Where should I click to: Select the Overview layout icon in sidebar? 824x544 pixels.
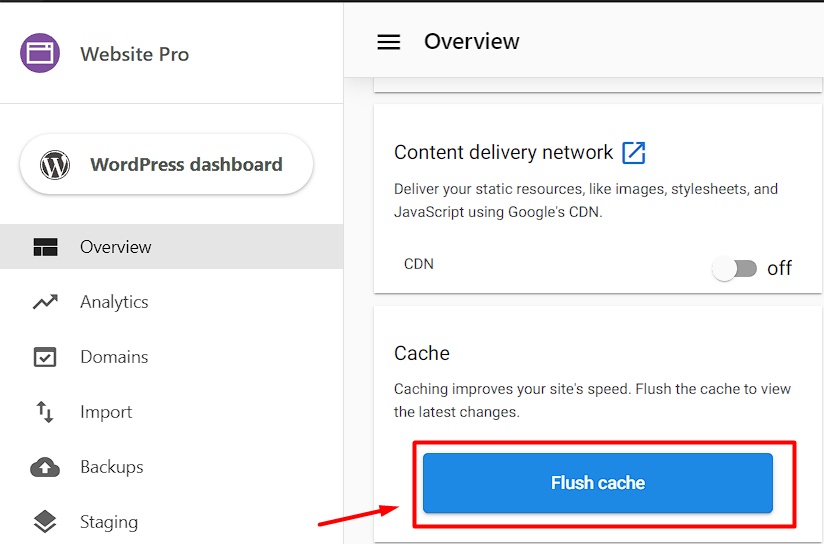tap(46, 247)
